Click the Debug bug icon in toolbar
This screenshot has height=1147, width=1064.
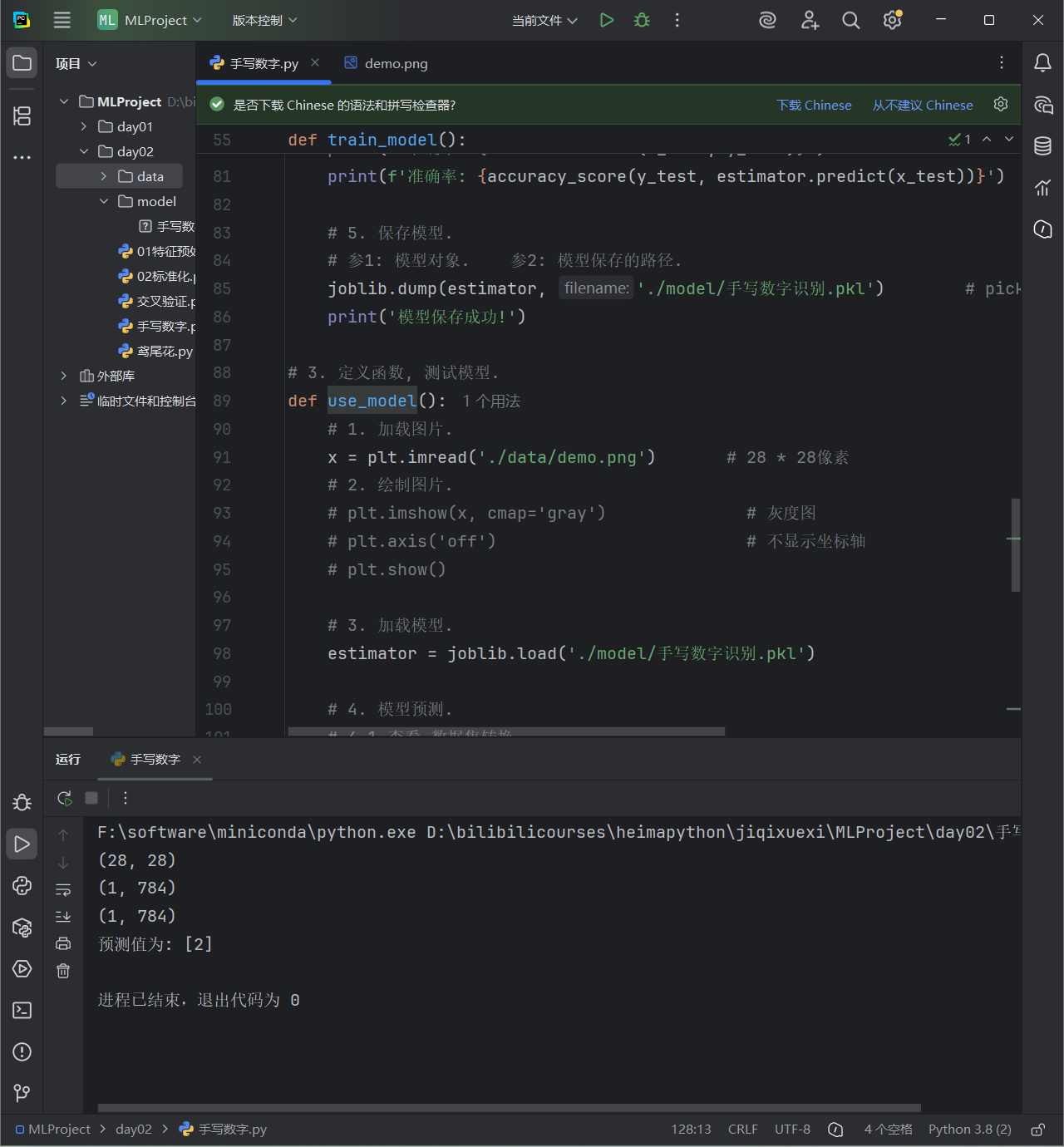pyautogui.click(x=642, y=20)
